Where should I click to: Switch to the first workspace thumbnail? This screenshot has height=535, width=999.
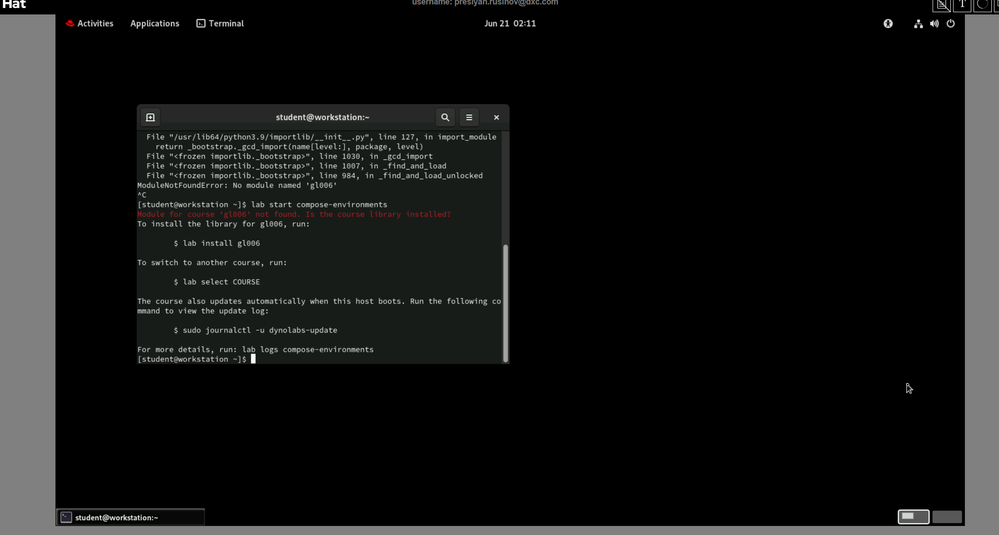click(913, 517)
